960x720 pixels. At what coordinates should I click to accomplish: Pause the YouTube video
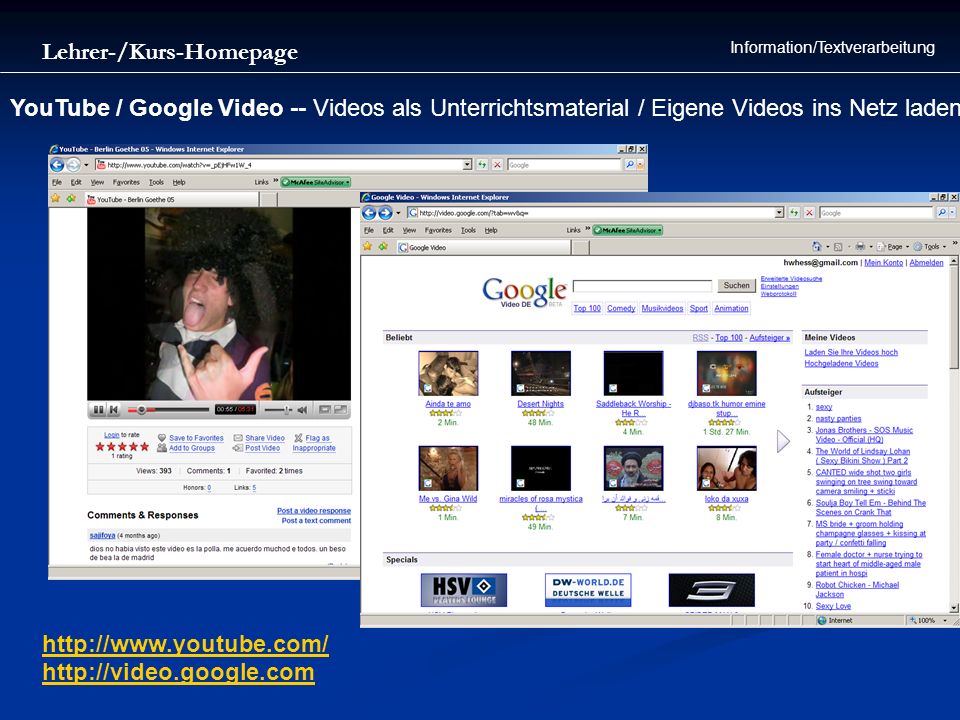(x=98, y=410)
